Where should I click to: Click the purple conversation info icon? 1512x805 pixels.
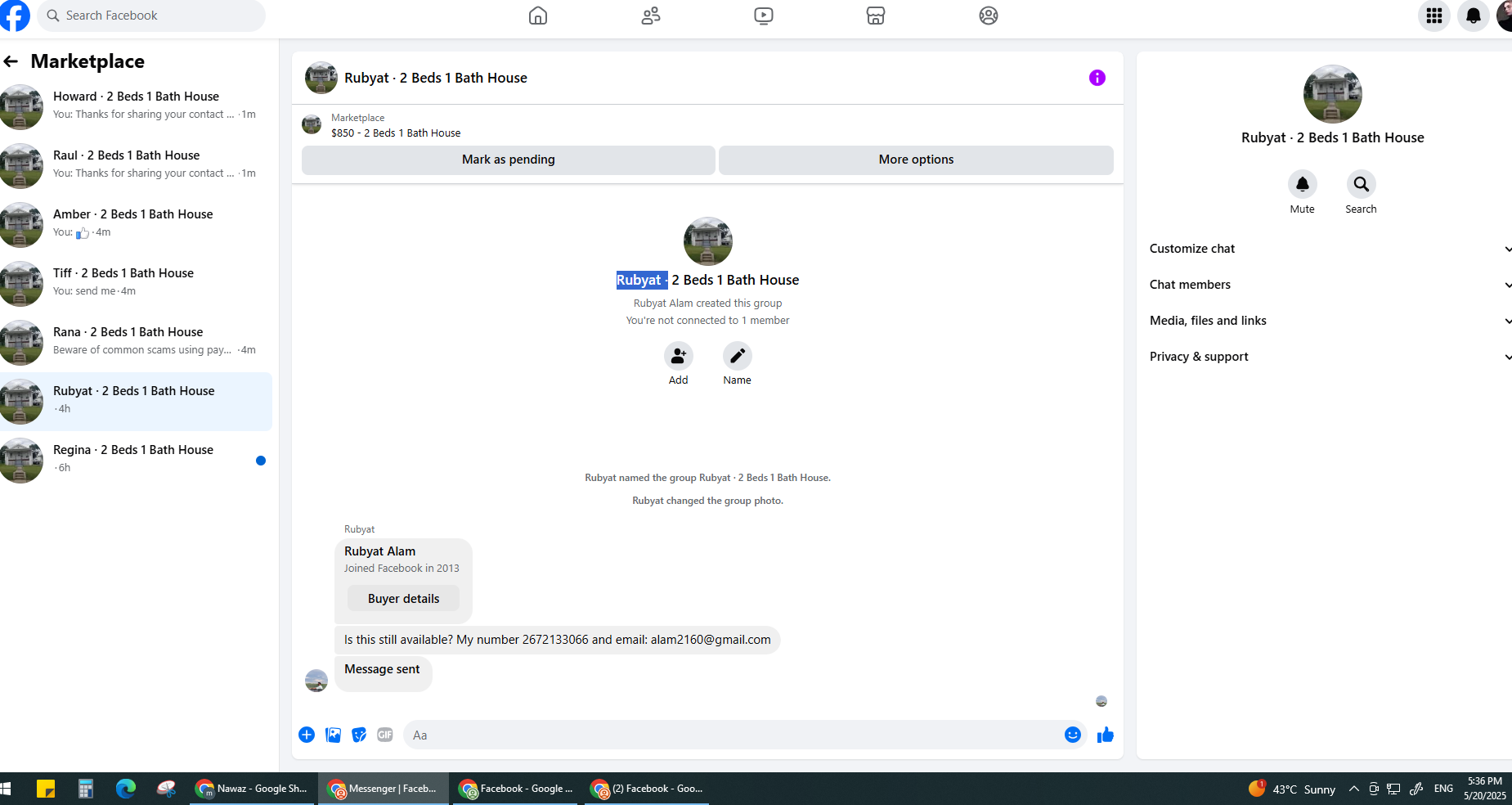pyautogui.click(x=1097, y=78)
